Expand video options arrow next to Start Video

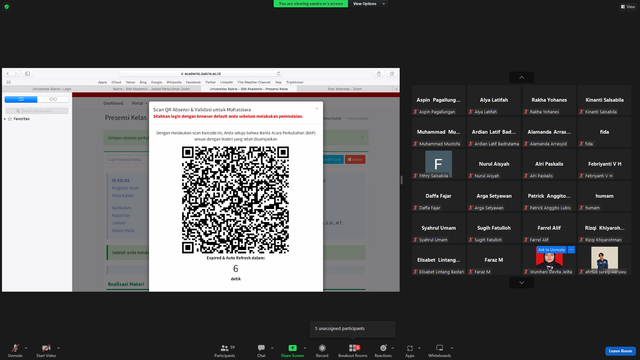point(58,348)
